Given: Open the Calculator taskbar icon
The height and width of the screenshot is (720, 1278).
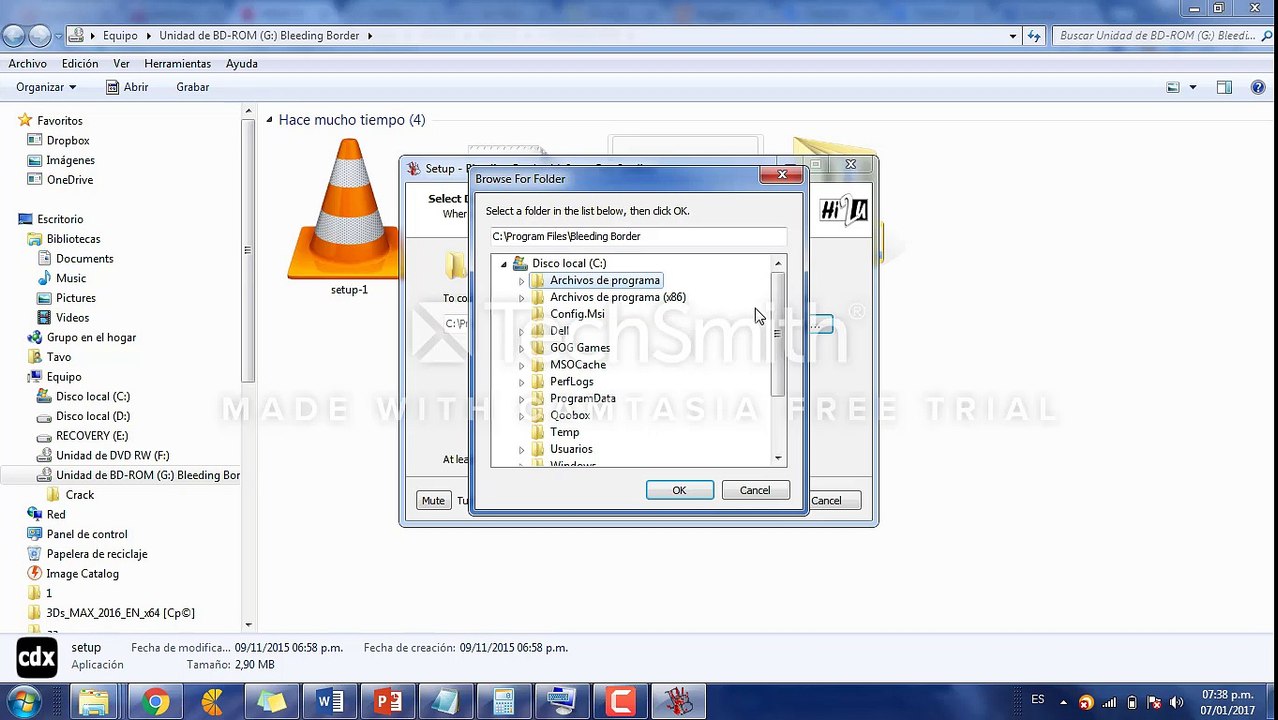Looking at the screenshot, I should click(x=504, y=702).
